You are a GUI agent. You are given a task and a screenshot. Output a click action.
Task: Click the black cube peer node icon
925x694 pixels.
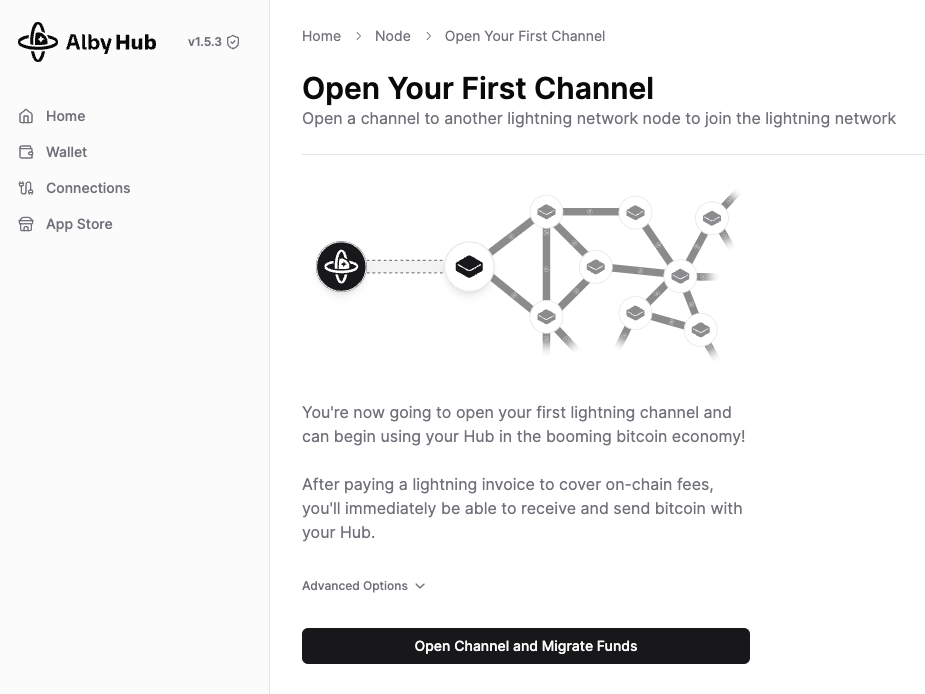pos(469,266)
